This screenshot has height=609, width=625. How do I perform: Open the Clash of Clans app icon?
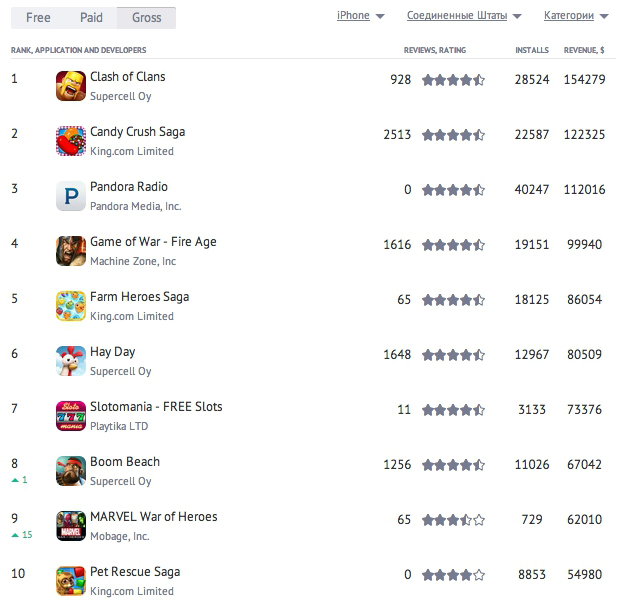click(71, 86)
